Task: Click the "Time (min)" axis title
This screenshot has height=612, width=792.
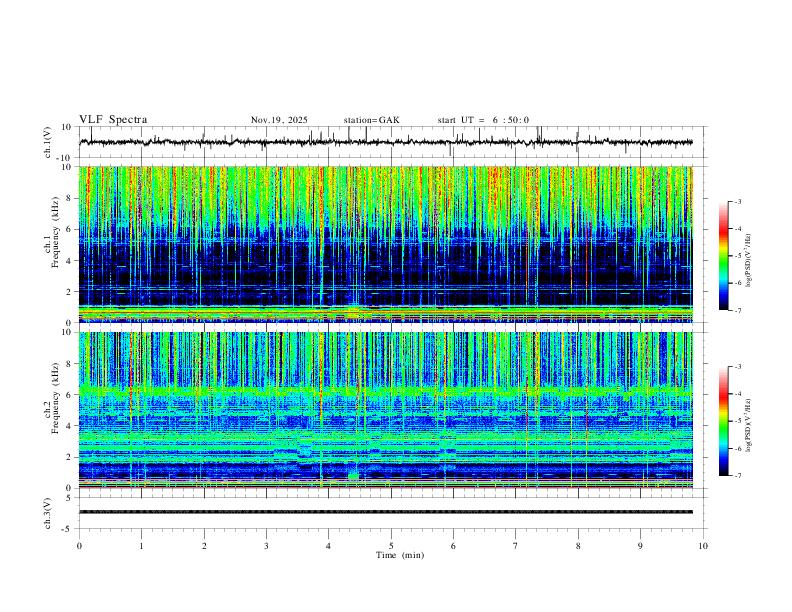Action: (x=400, y=555)
